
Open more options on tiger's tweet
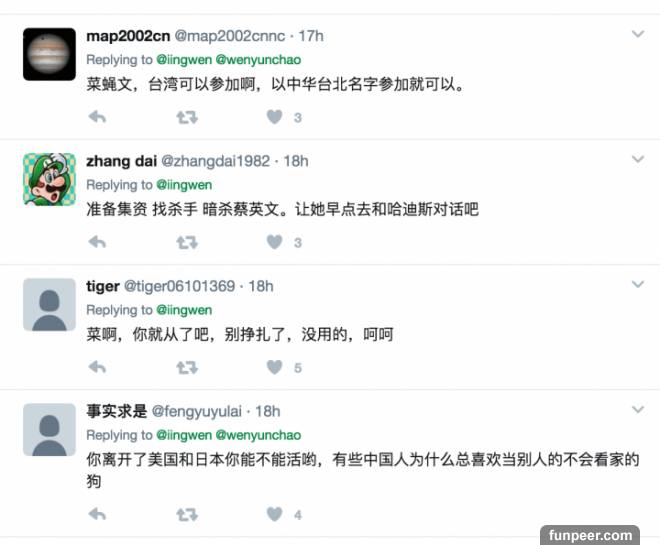[x=638, y=284]
